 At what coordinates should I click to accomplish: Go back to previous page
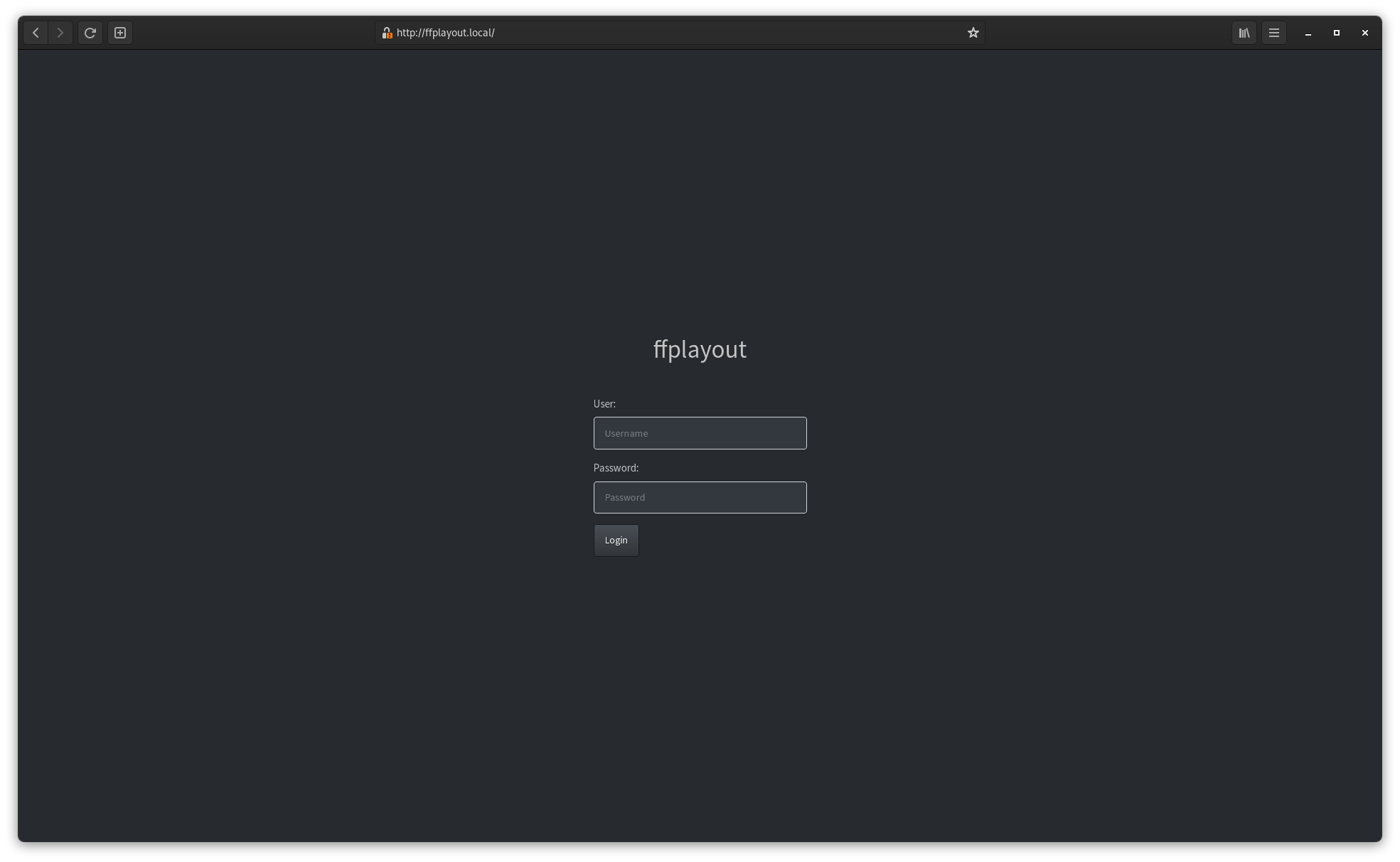36,33
